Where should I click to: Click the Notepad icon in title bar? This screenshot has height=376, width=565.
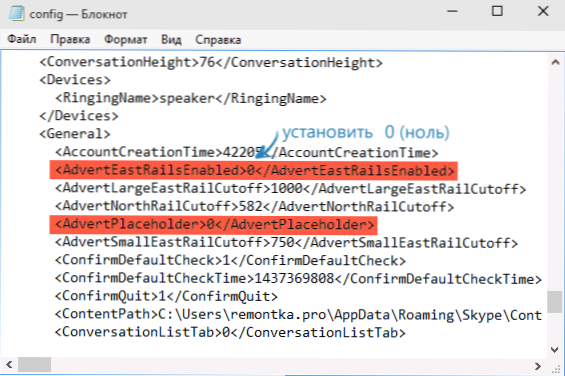click(x=16, y=13)
